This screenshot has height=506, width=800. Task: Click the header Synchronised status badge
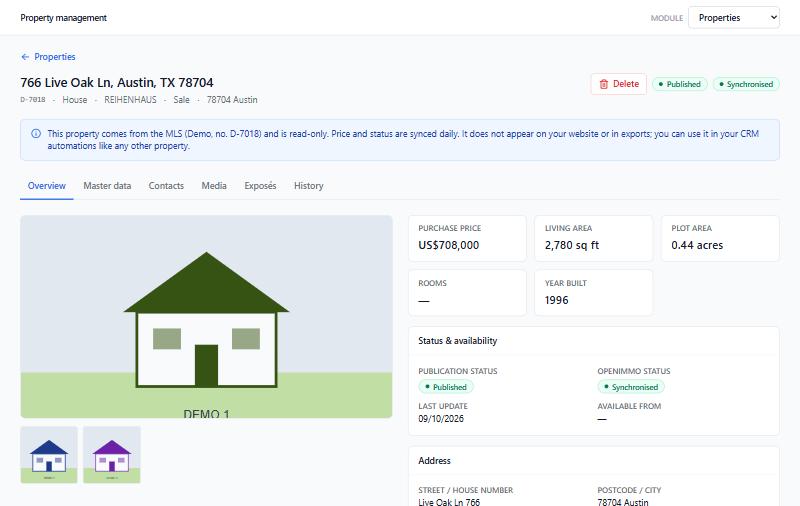[x=746, y=84]
